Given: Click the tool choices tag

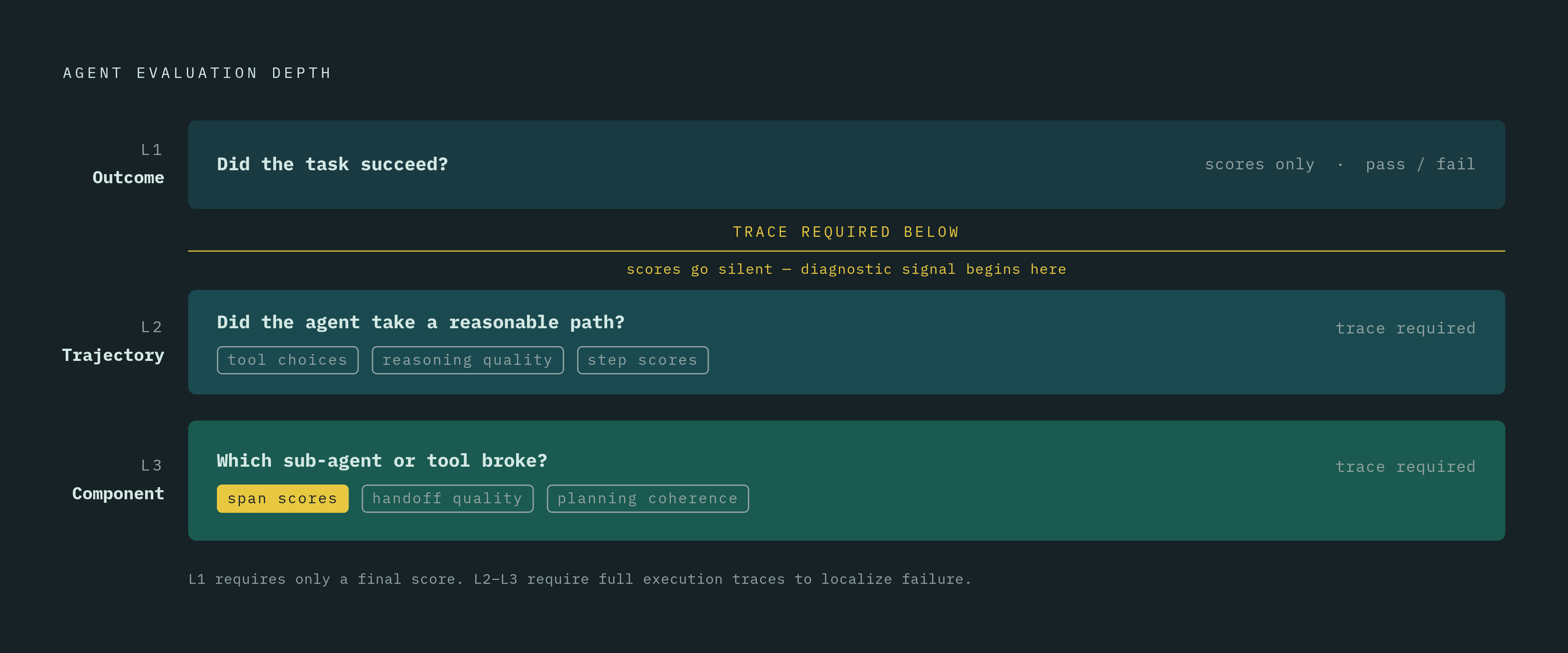Looking at the screenshot, I should (x=287, y=360).
